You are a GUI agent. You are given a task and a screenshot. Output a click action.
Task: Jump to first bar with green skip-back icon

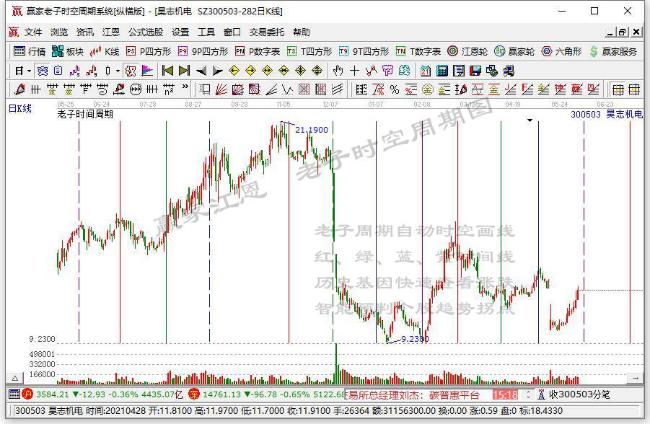pos(167,71)
